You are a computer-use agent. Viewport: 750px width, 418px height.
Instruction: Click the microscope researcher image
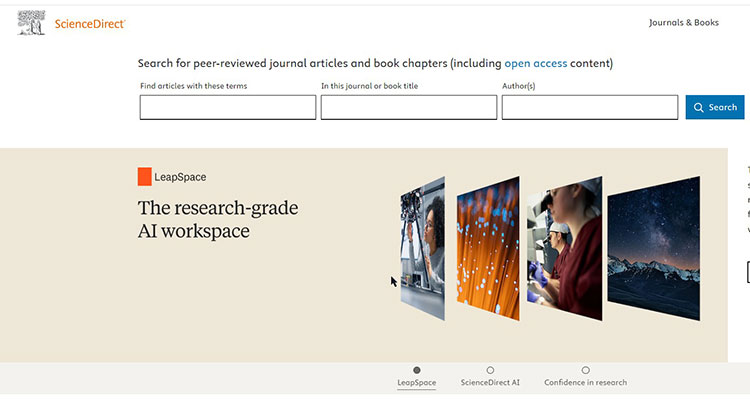pyautogui.click(x=564, y=246)
